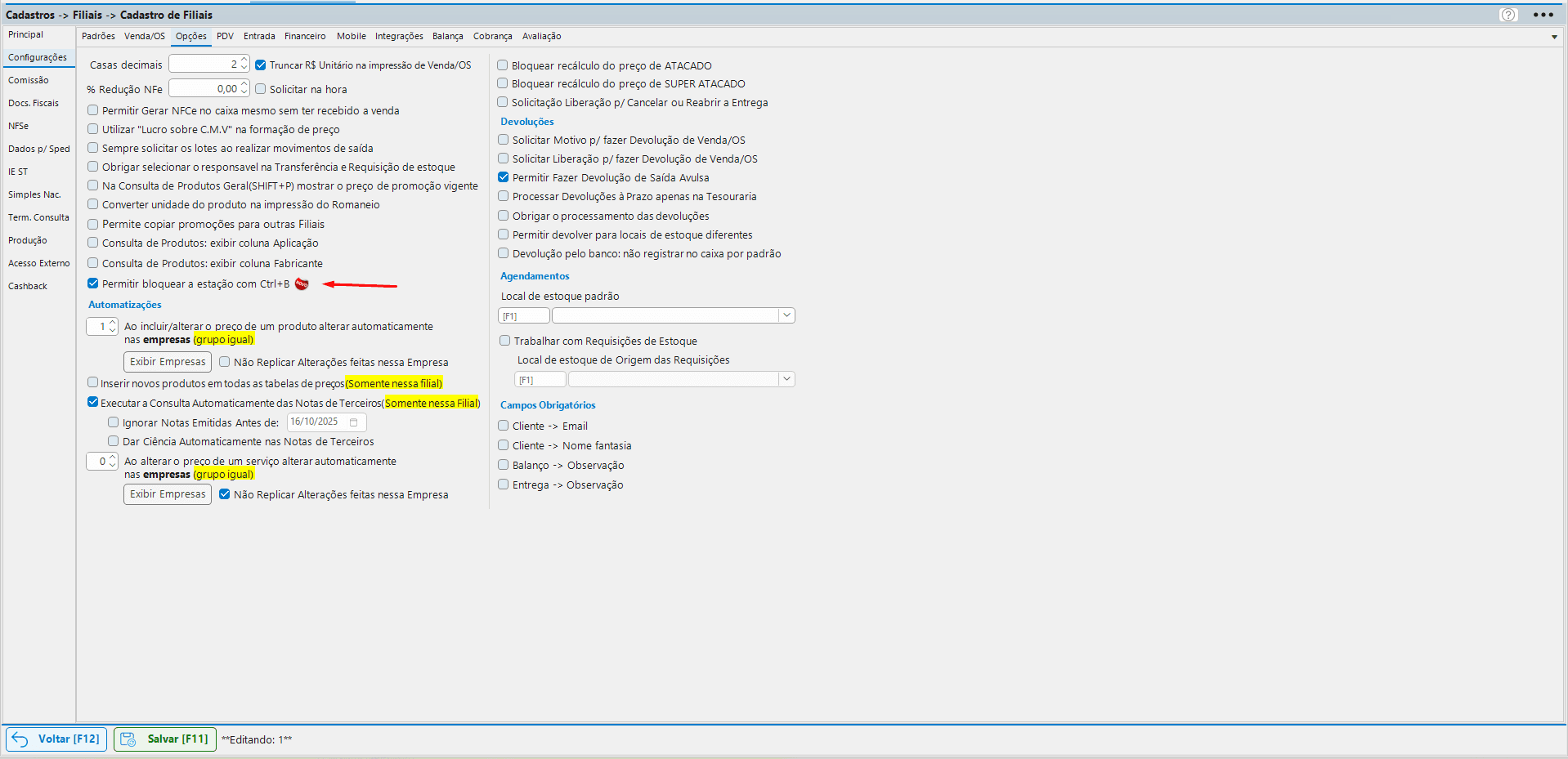Enable Ignorar Notas Emitidas Antes de checkbox
1568x759 pixels.
114,422
